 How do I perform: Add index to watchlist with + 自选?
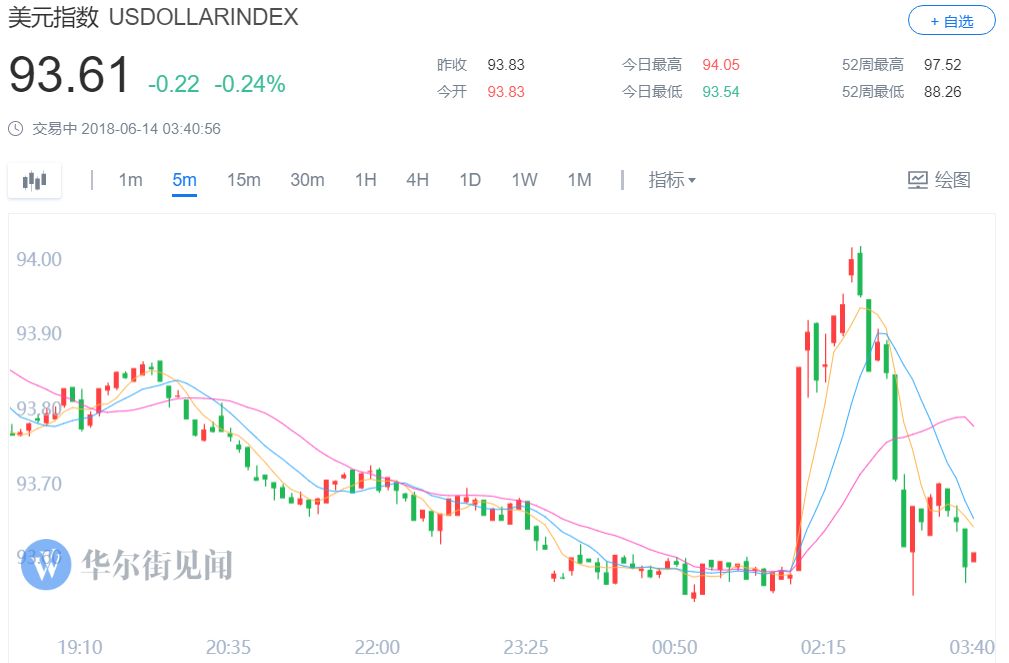tap(951, 21)
